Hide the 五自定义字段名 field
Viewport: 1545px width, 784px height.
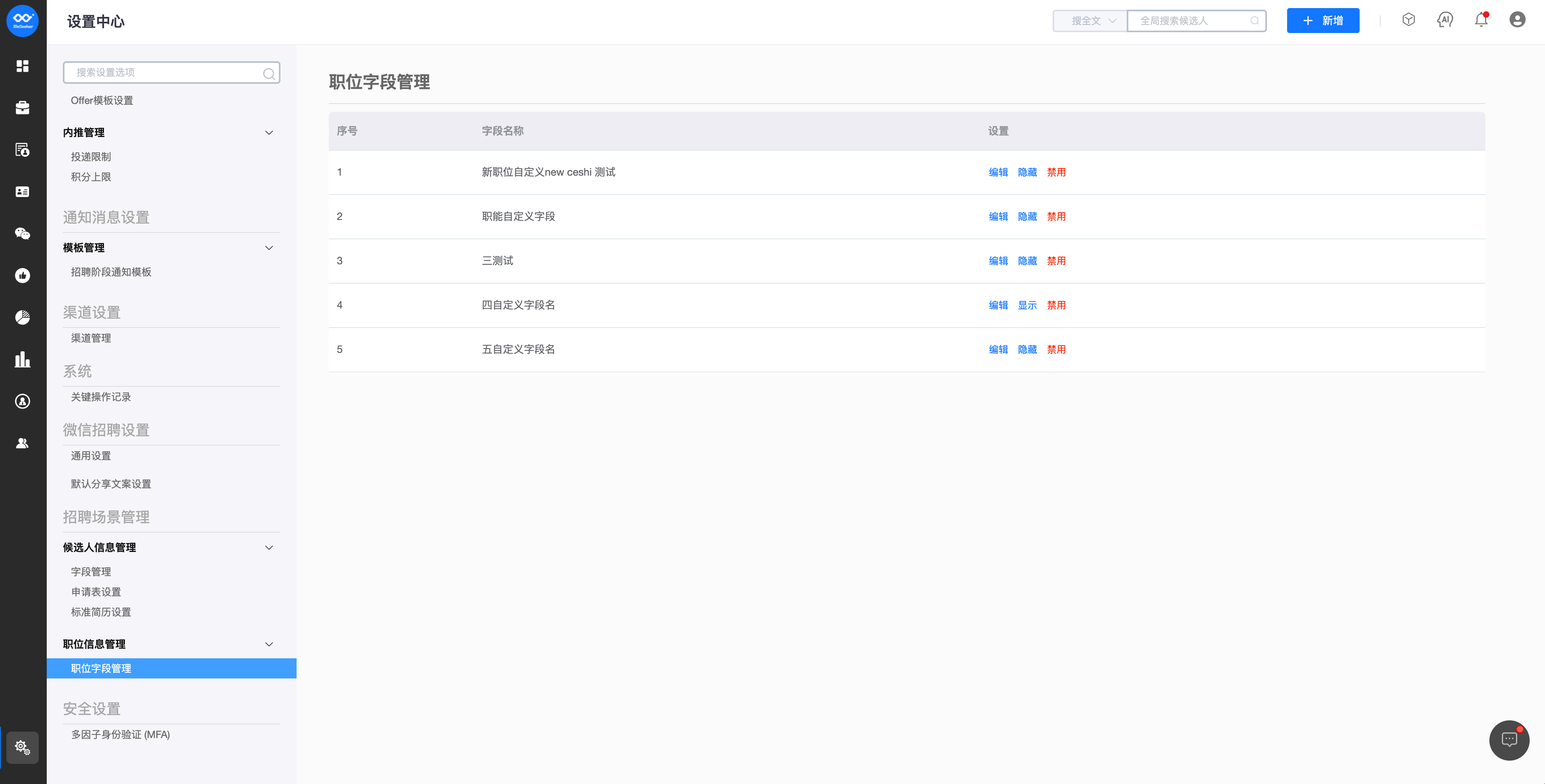tap(1028, 350)
